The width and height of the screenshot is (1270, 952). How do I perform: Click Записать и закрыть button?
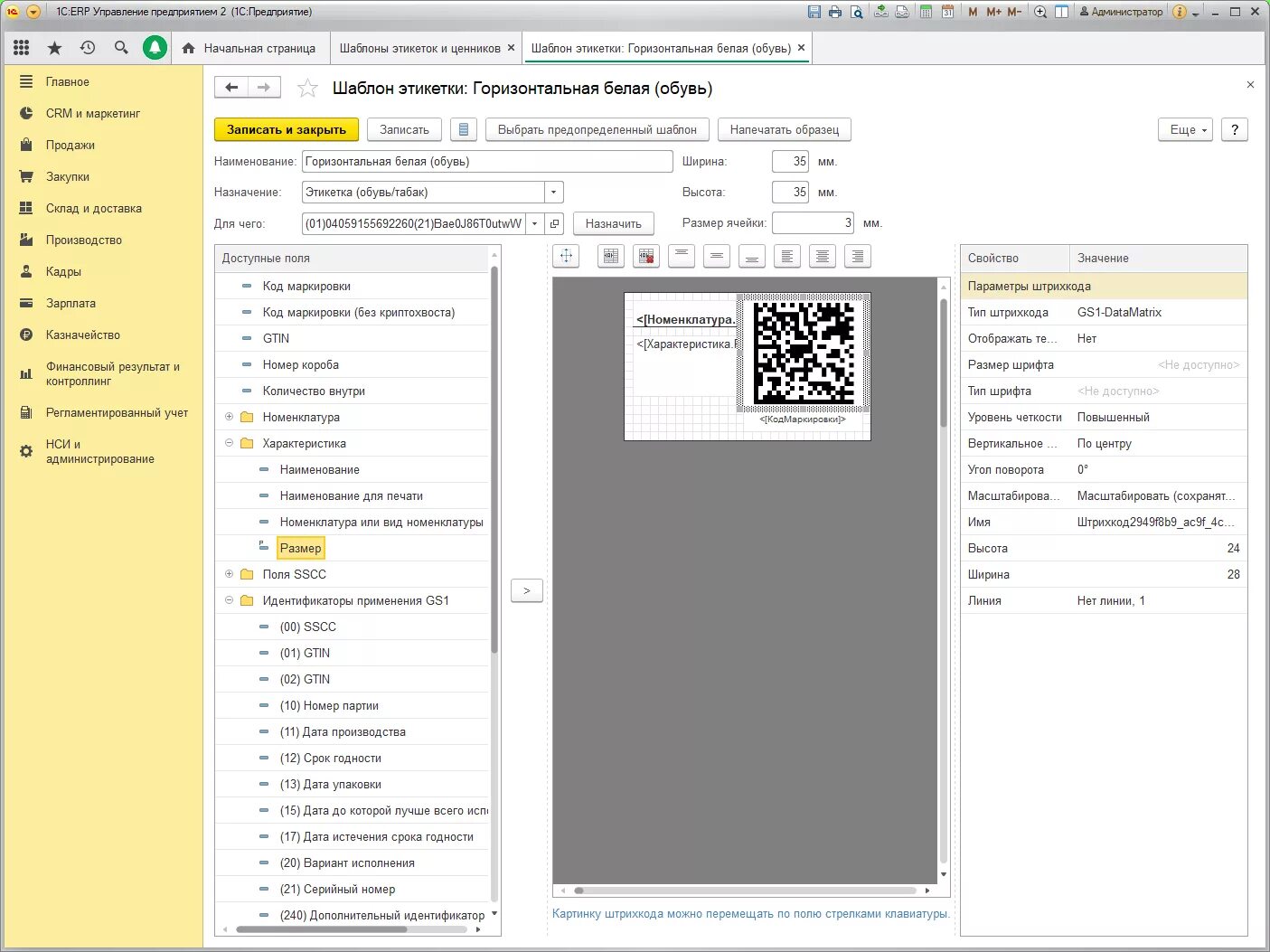(287, 129)
